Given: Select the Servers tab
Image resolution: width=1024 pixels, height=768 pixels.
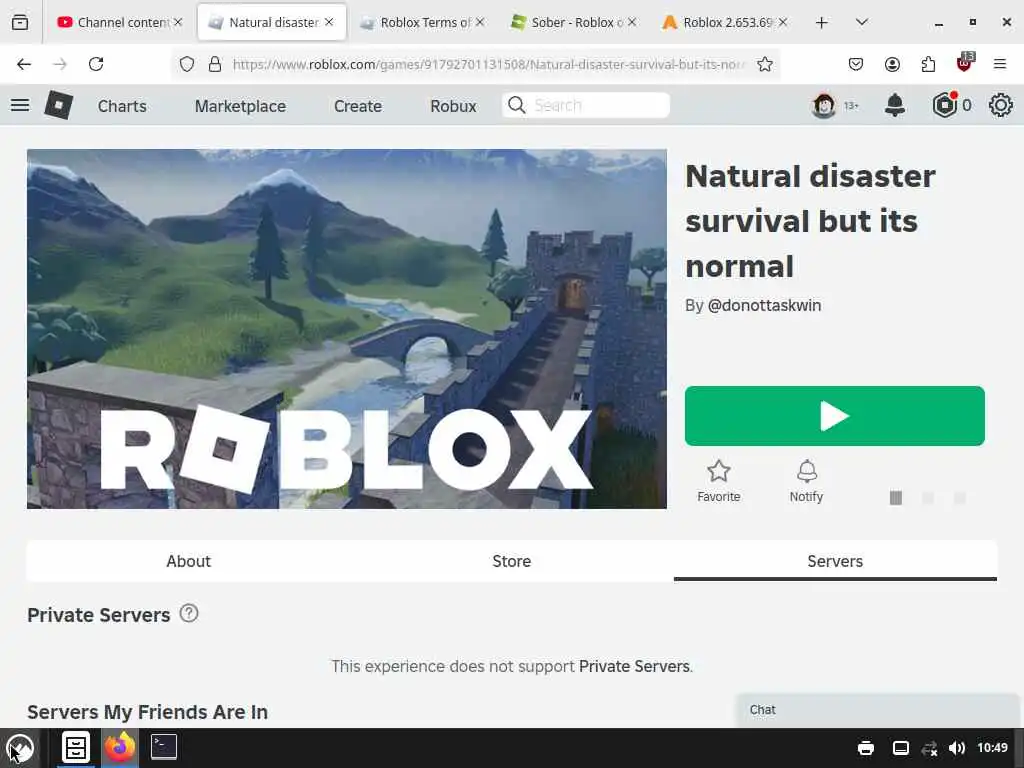Looking at the screenshot, I should (x=835, y=561).
